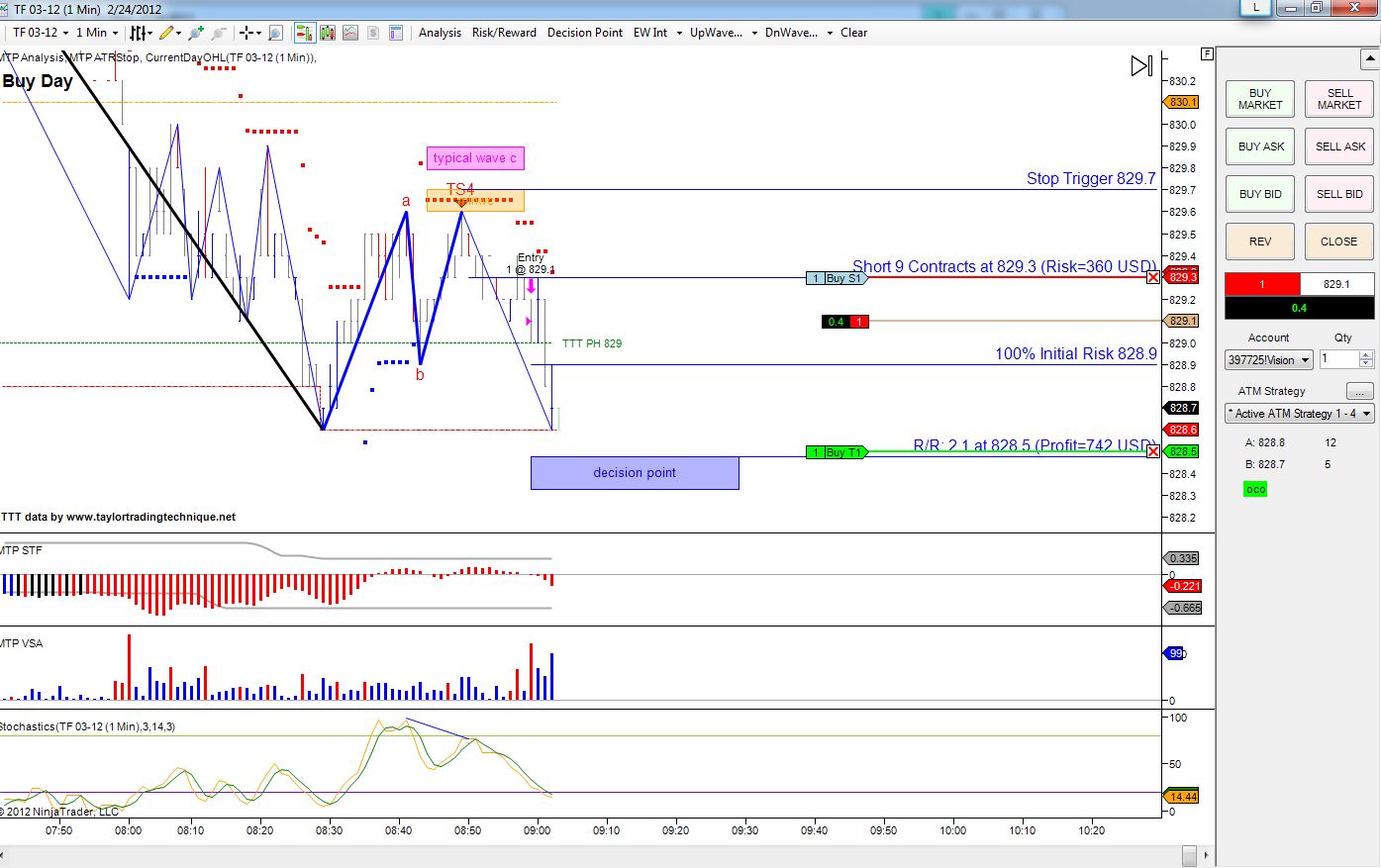1381x868 pixels.
Task: Click the line chart strategies icon
Action: click(350, 33)
